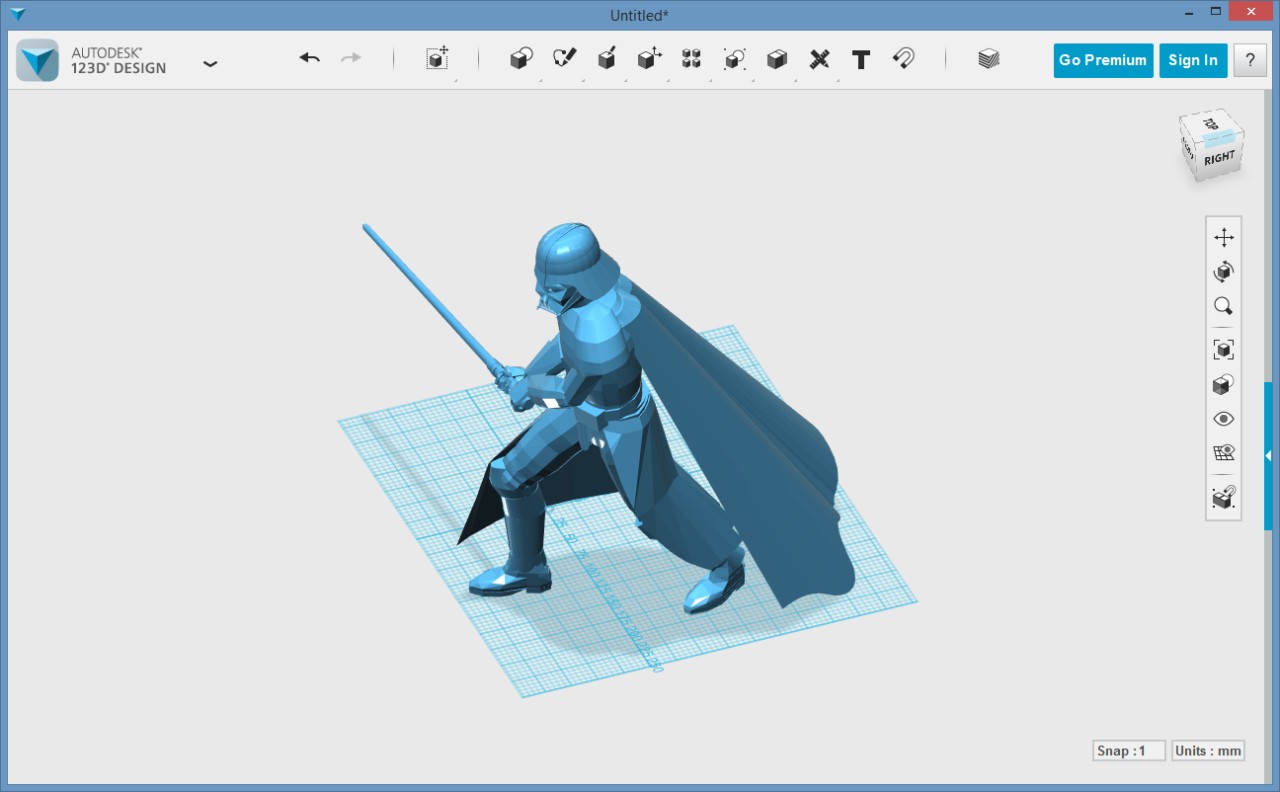1280x792 pixels.
Task: Click the Go Premium button
Action: pyautogui.click(x=1103, y=60)
